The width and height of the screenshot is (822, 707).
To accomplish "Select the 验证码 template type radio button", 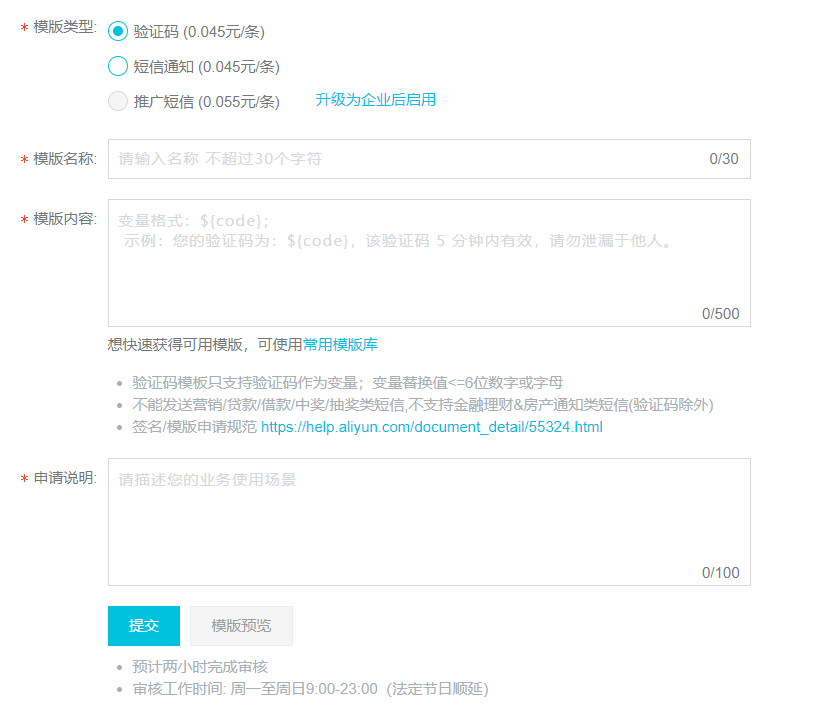I will 116,31.
